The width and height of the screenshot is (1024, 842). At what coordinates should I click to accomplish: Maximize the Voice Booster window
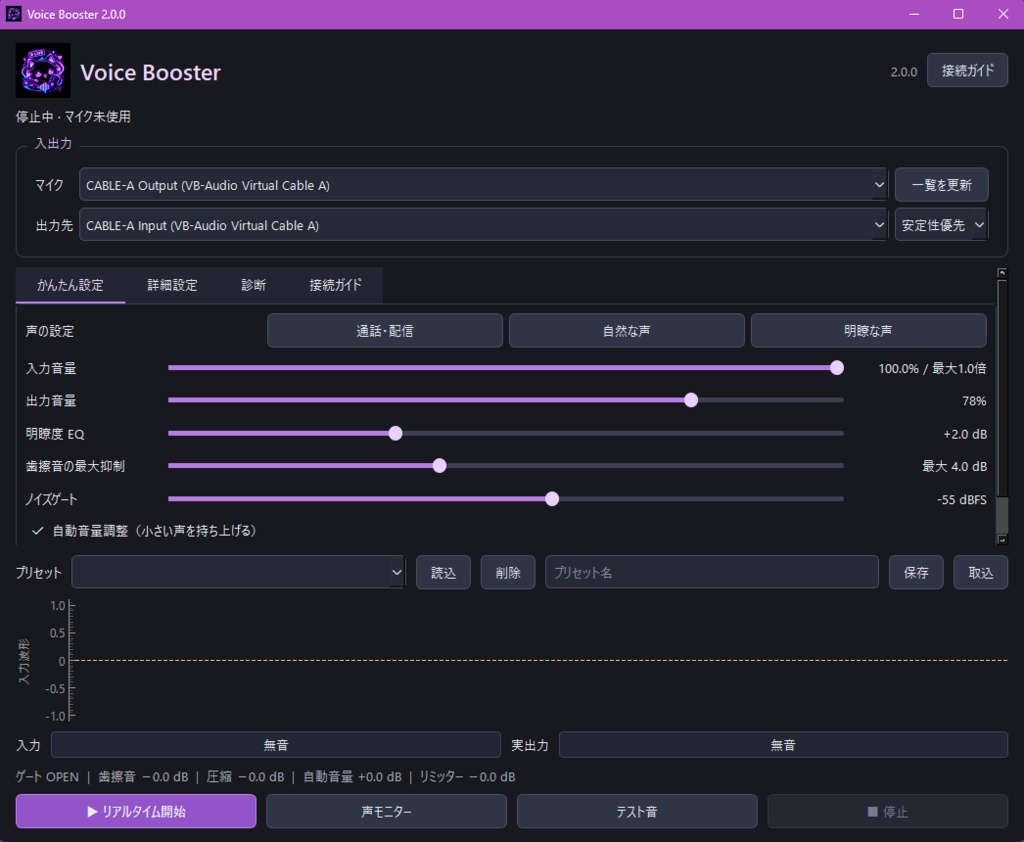pyautogui.click(x=958, y=14)
